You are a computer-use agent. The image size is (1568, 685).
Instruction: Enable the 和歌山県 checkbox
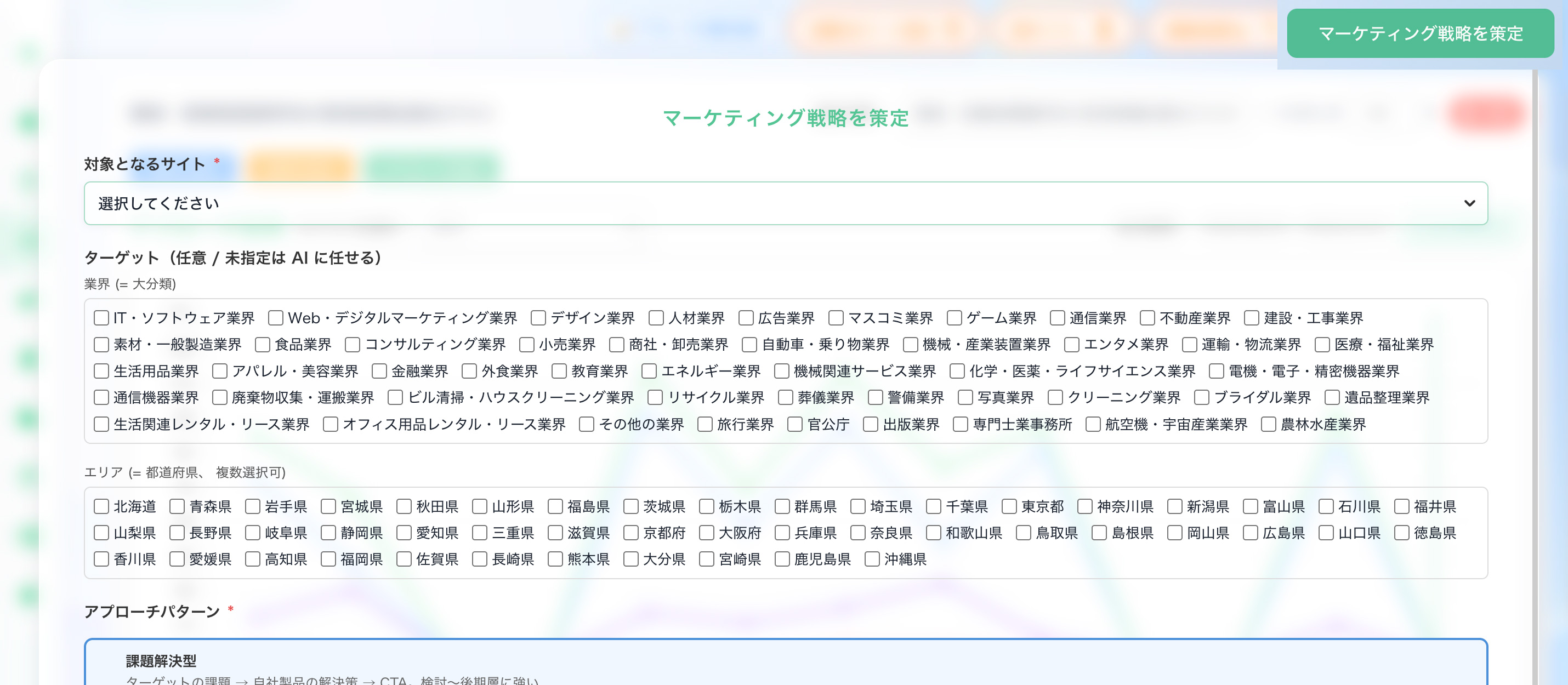[x=934, y=533]
